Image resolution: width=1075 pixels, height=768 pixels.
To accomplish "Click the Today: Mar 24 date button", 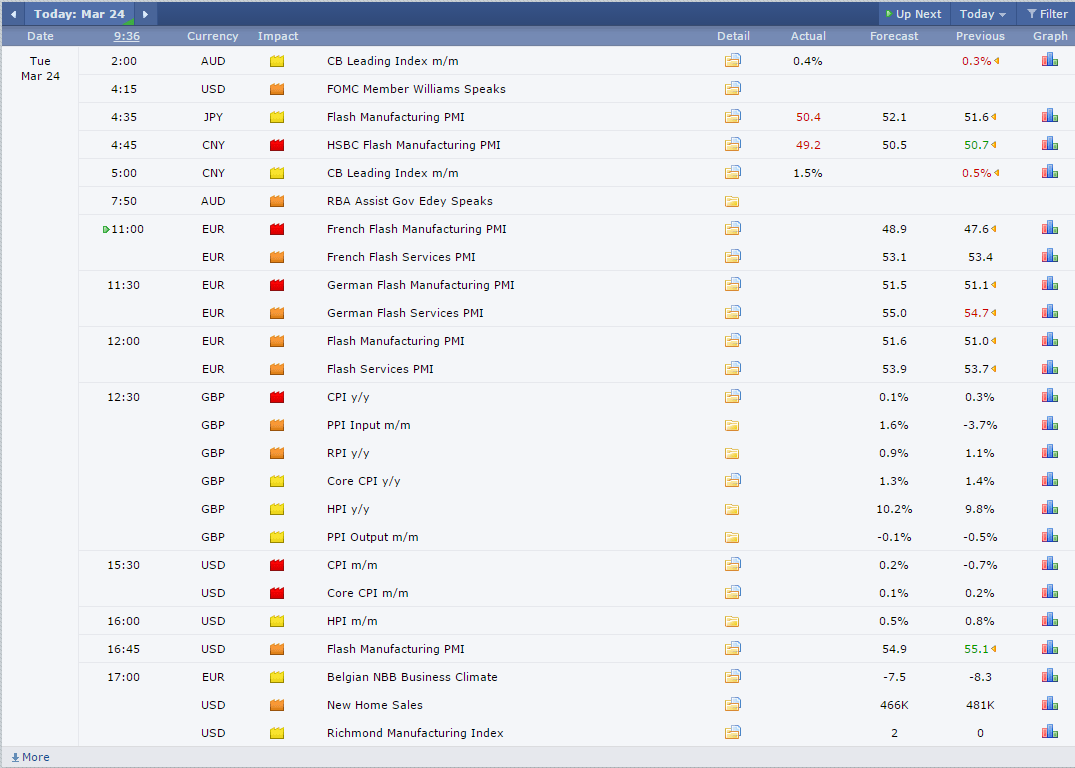I will 80,14.
